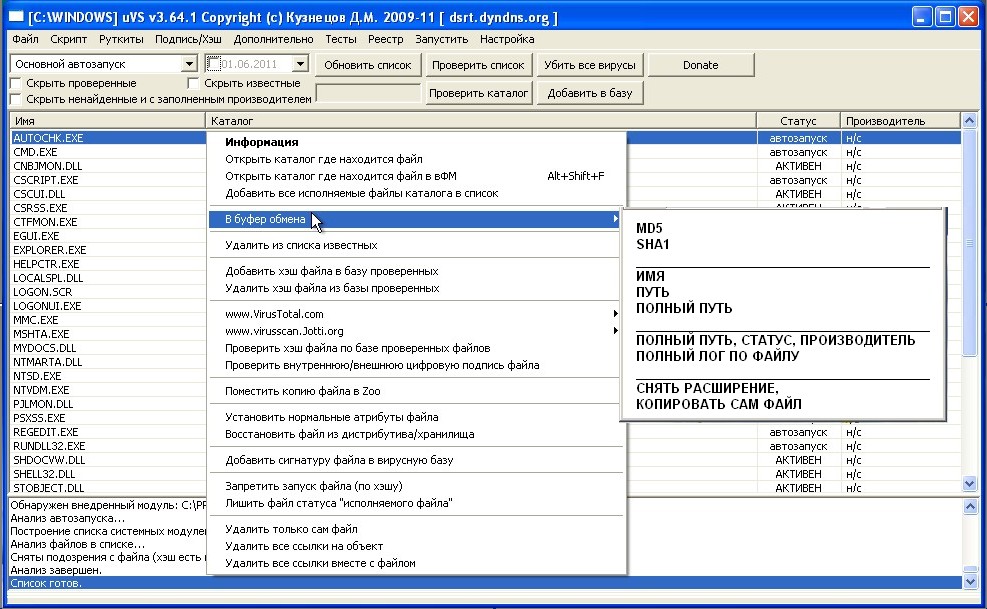Select 'ПОЛНЫЙ ПУТЬ' in the clipboard submenu
987x609 pixels.
click(x=684, y=308)
